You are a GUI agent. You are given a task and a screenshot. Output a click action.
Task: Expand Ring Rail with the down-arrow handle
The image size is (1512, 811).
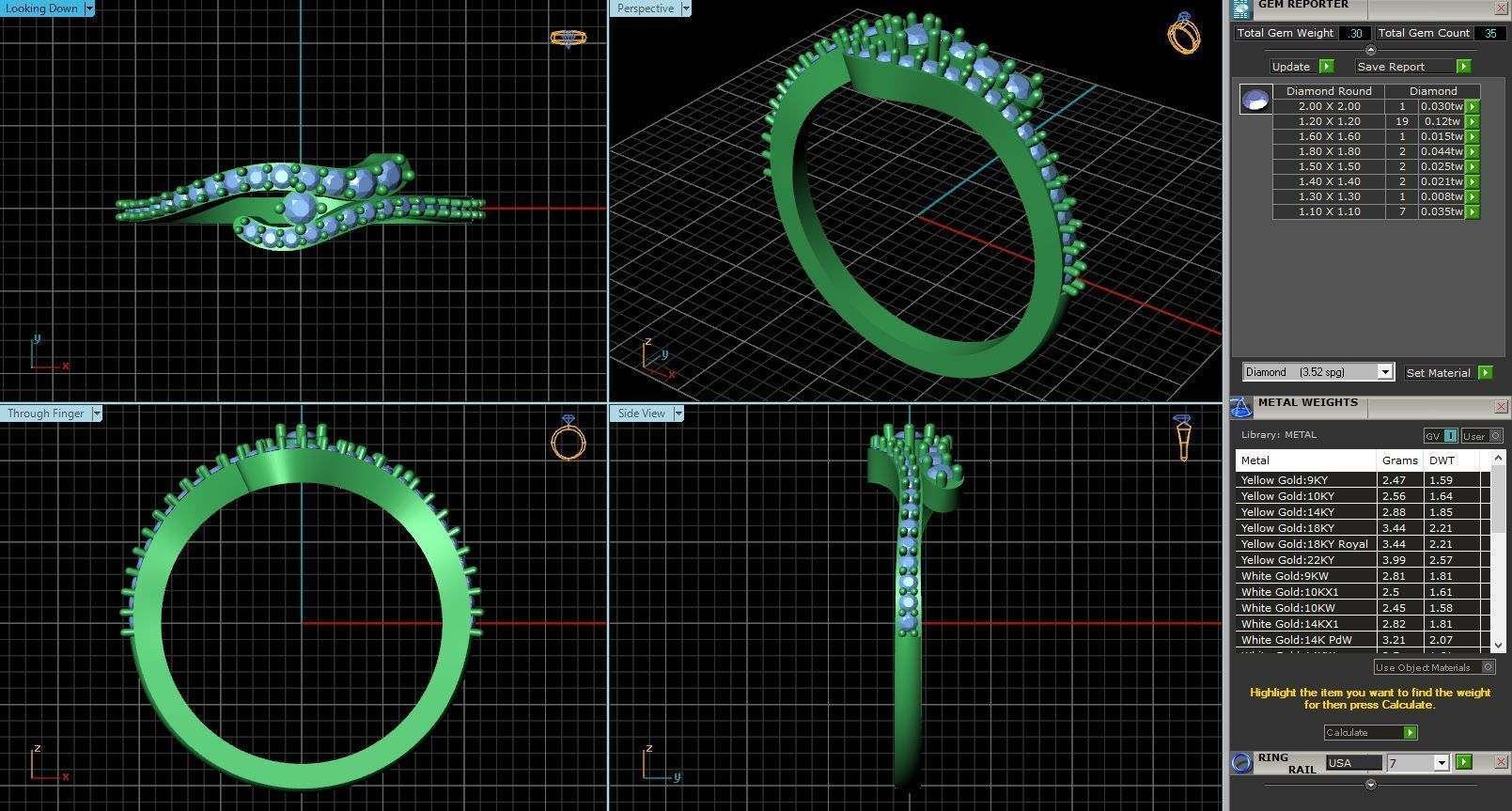coord(1370,784)
